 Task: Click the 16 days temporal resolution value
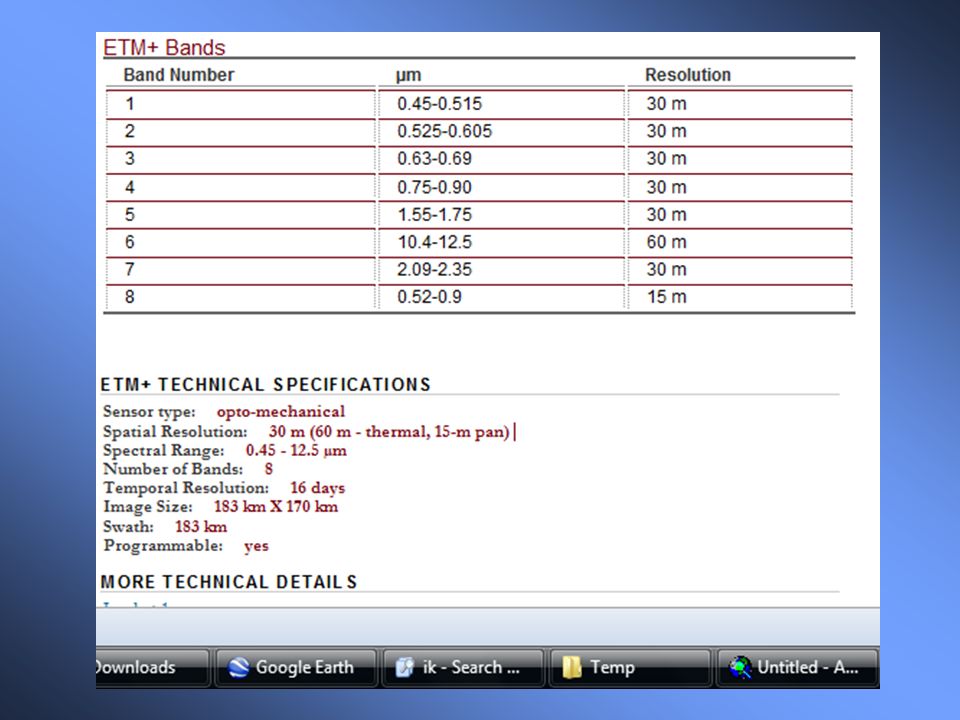point(318,488)
